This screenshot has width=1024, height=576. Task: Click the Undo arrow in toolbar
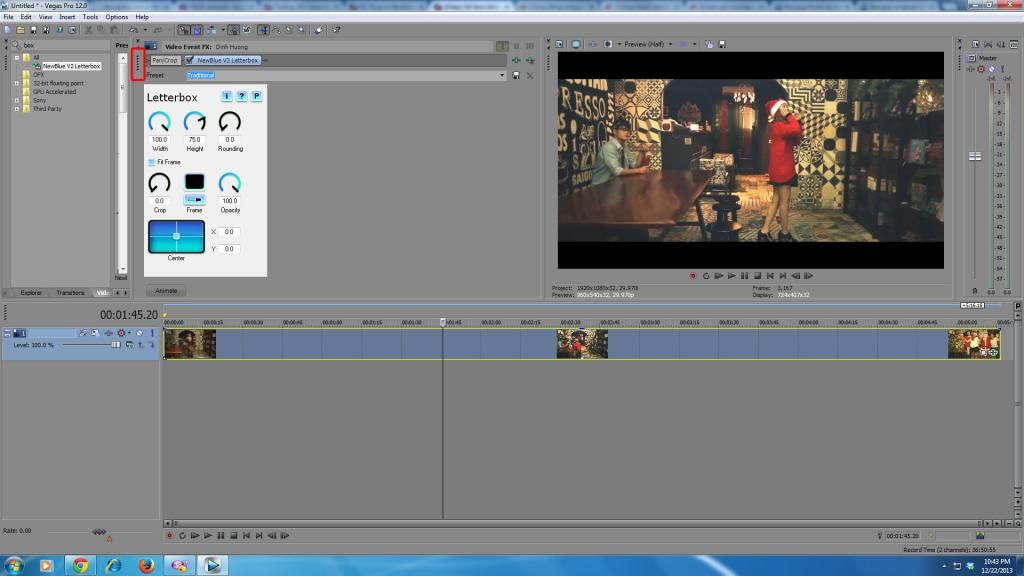(133, 29)
